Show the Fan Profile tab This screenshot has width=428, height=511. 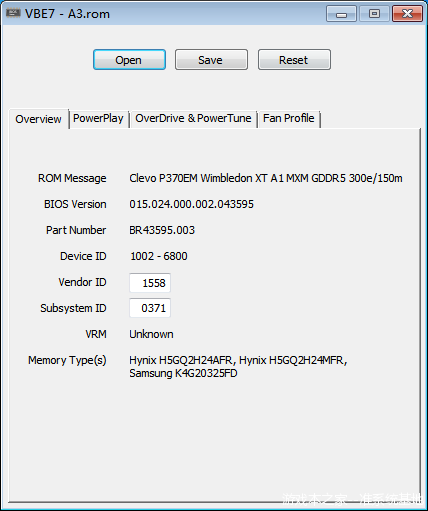289,118
